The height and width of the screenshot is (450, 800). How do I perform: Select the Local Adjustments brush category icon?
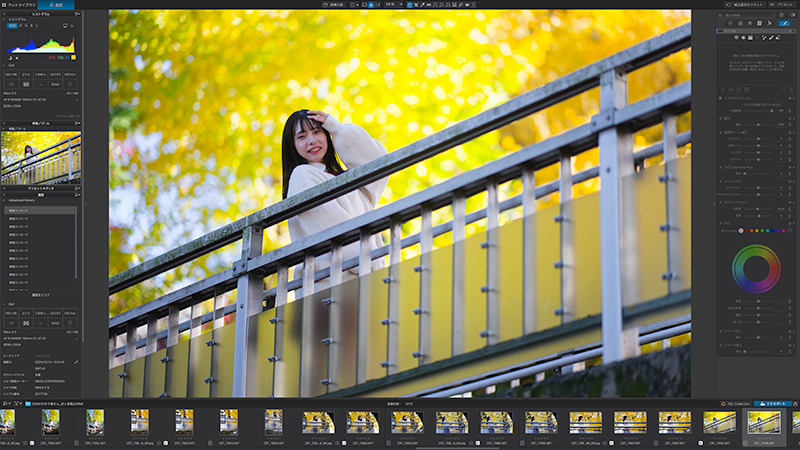click(784, 23)
